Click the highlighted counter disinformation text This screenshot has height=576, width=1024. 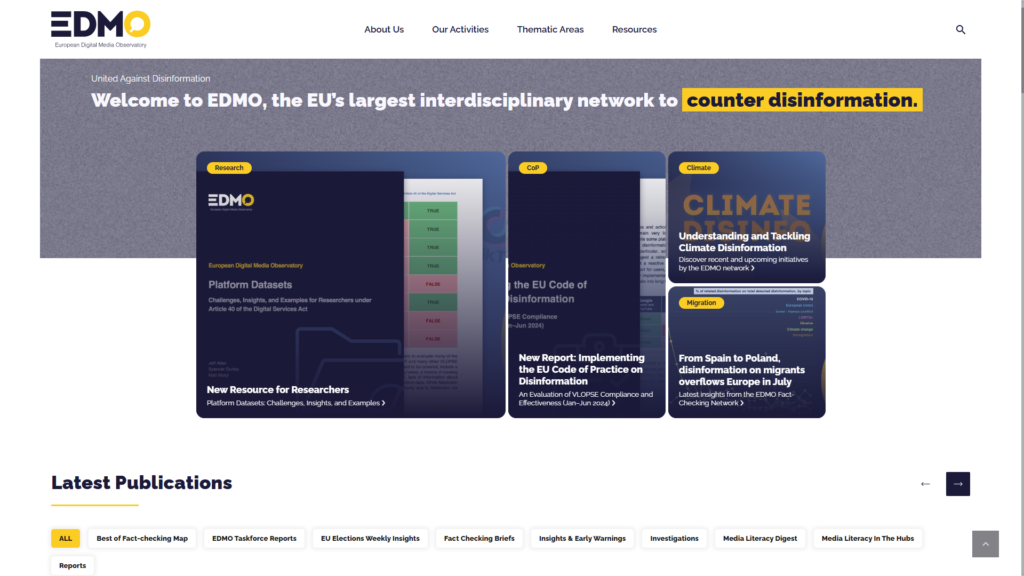tap(802, 100)
